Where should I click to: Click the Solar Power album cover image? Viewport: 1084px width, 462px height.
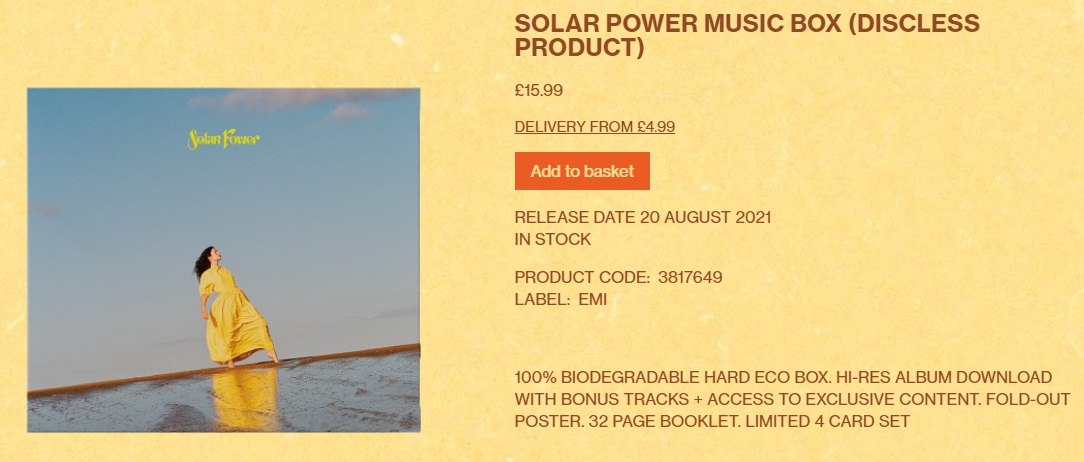(x=224, y=260)
